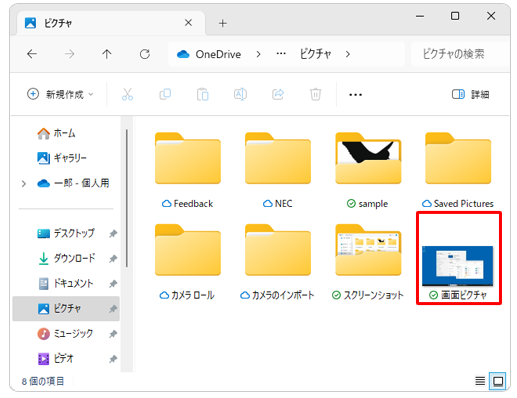Click the Paste clipboard icon

tap(203, 94)
